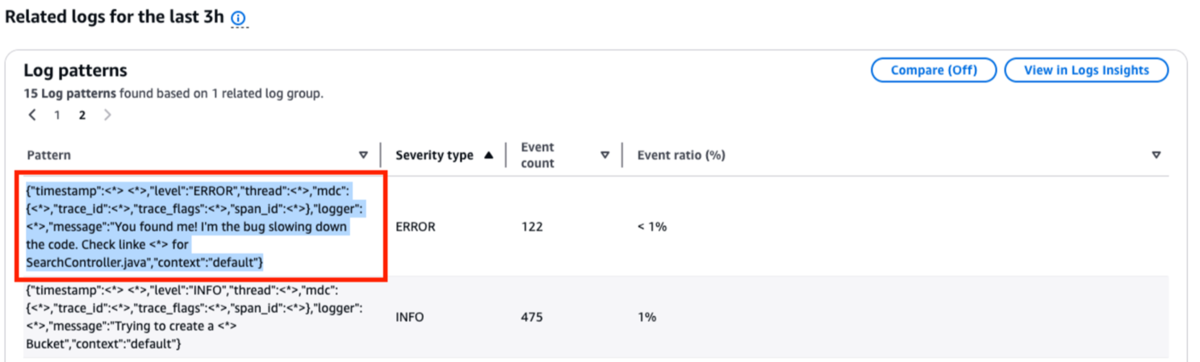The height and width of the screenshot is (362, 1200).
Task: Click the Severity type column header label
Action: [435, 155]
